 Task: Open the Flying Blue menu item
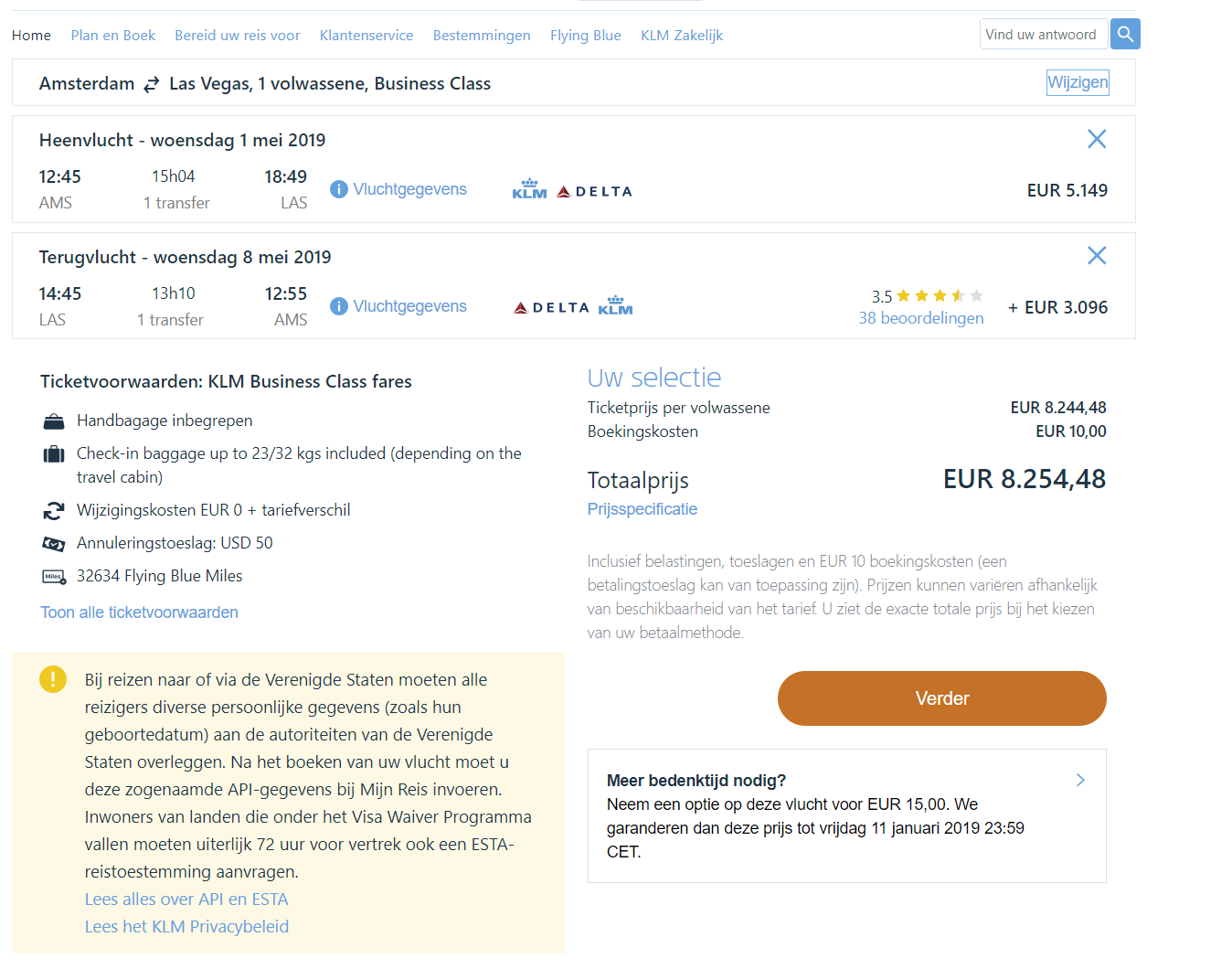pyautogui.click(x=585, y=36)
